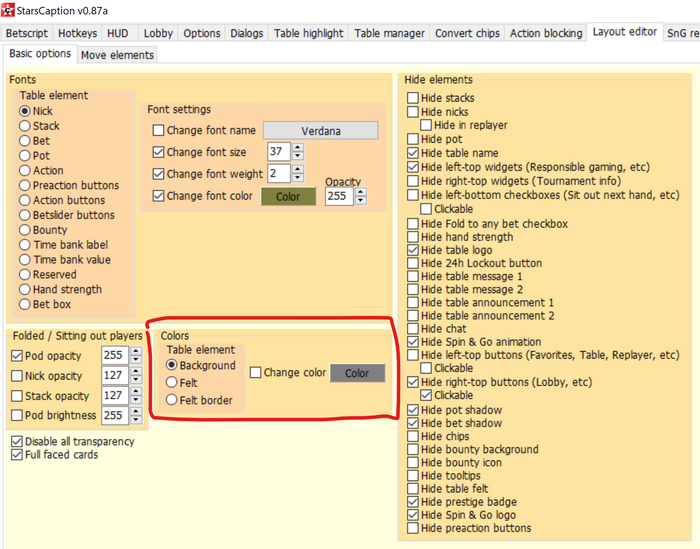Increase Nick opacity using up arrow

click(136, 371)
